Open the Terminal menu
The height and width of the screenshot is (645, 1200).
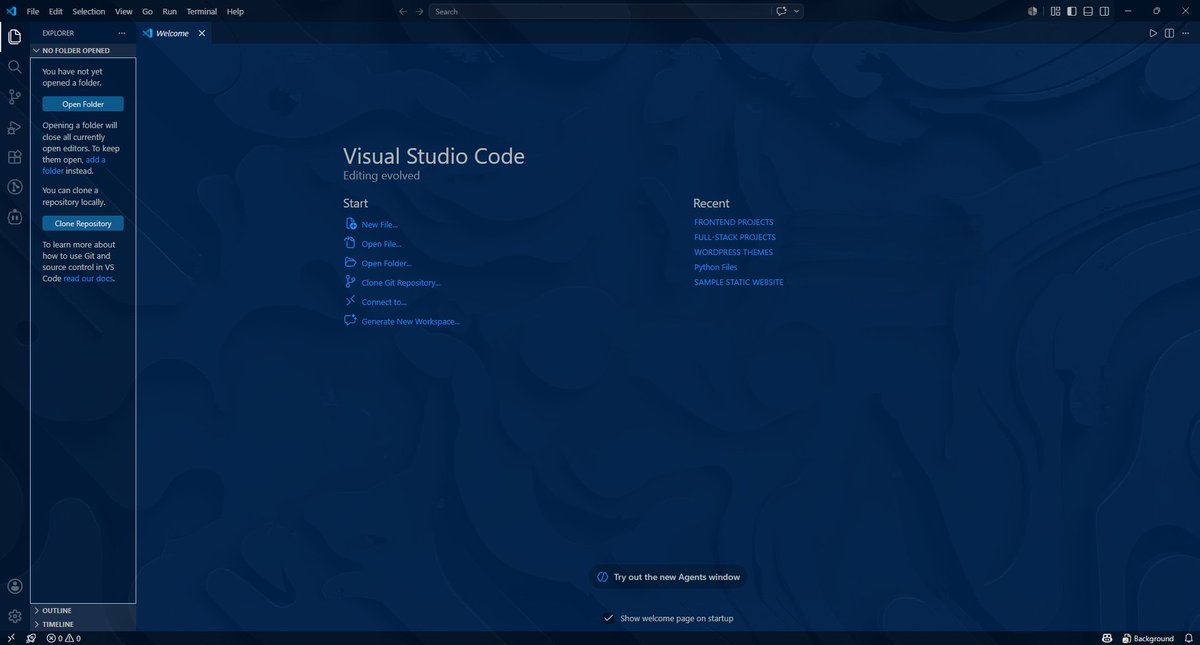pyautogui.click(x=202, y=11)
